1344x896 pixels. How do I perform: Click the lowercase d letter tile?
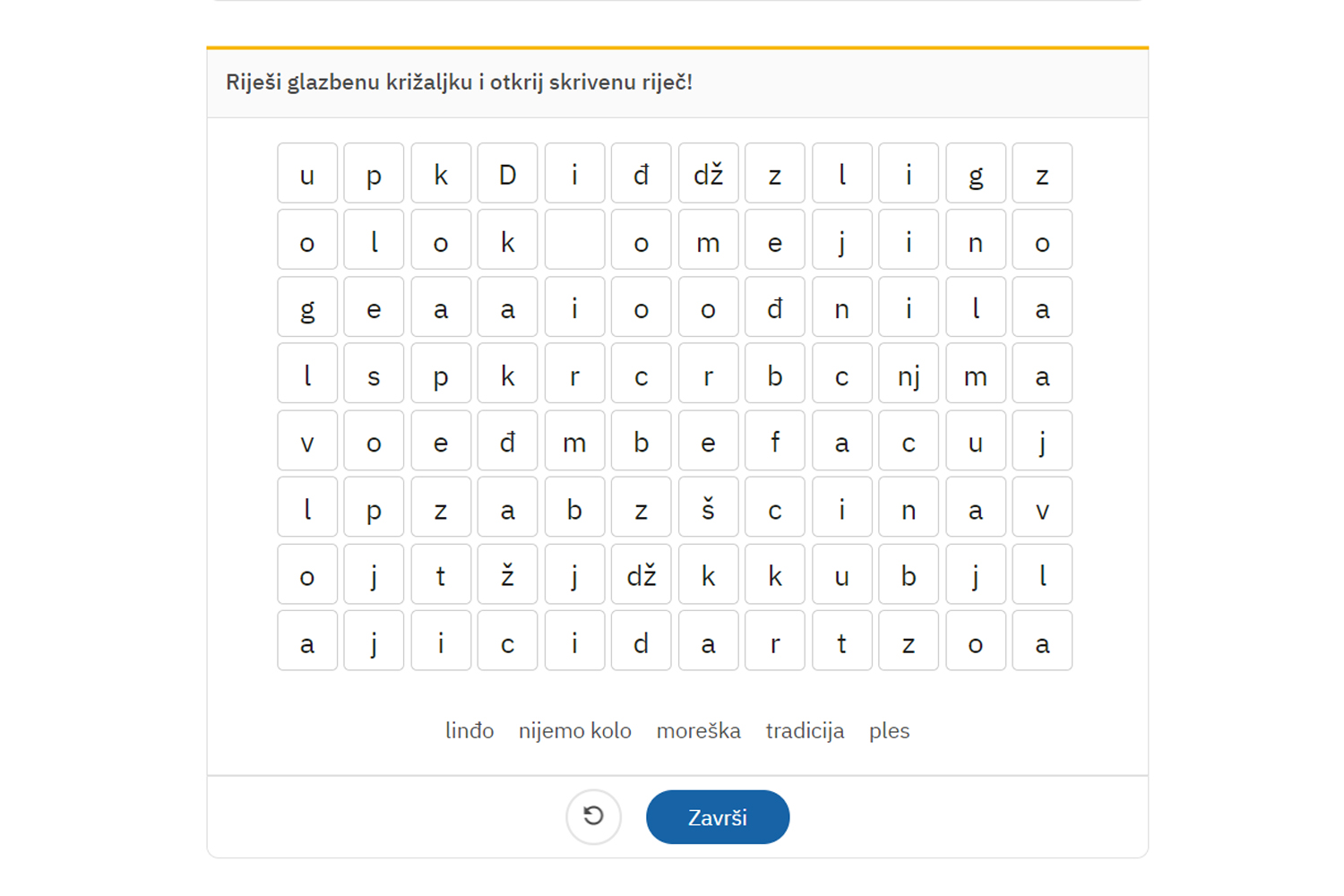[x=641, y=642]
